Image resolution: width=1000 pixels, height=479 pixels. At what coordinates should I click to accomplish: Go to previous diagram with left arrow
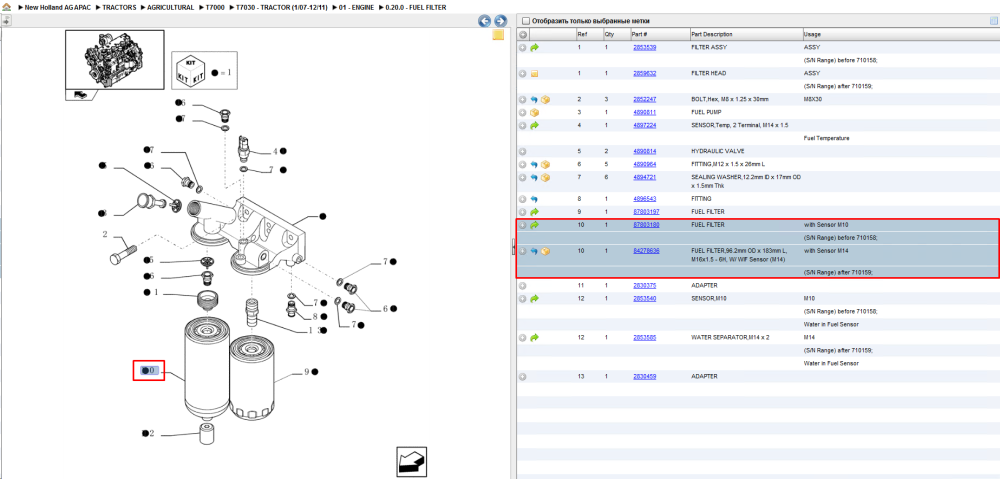pos(485,21)
